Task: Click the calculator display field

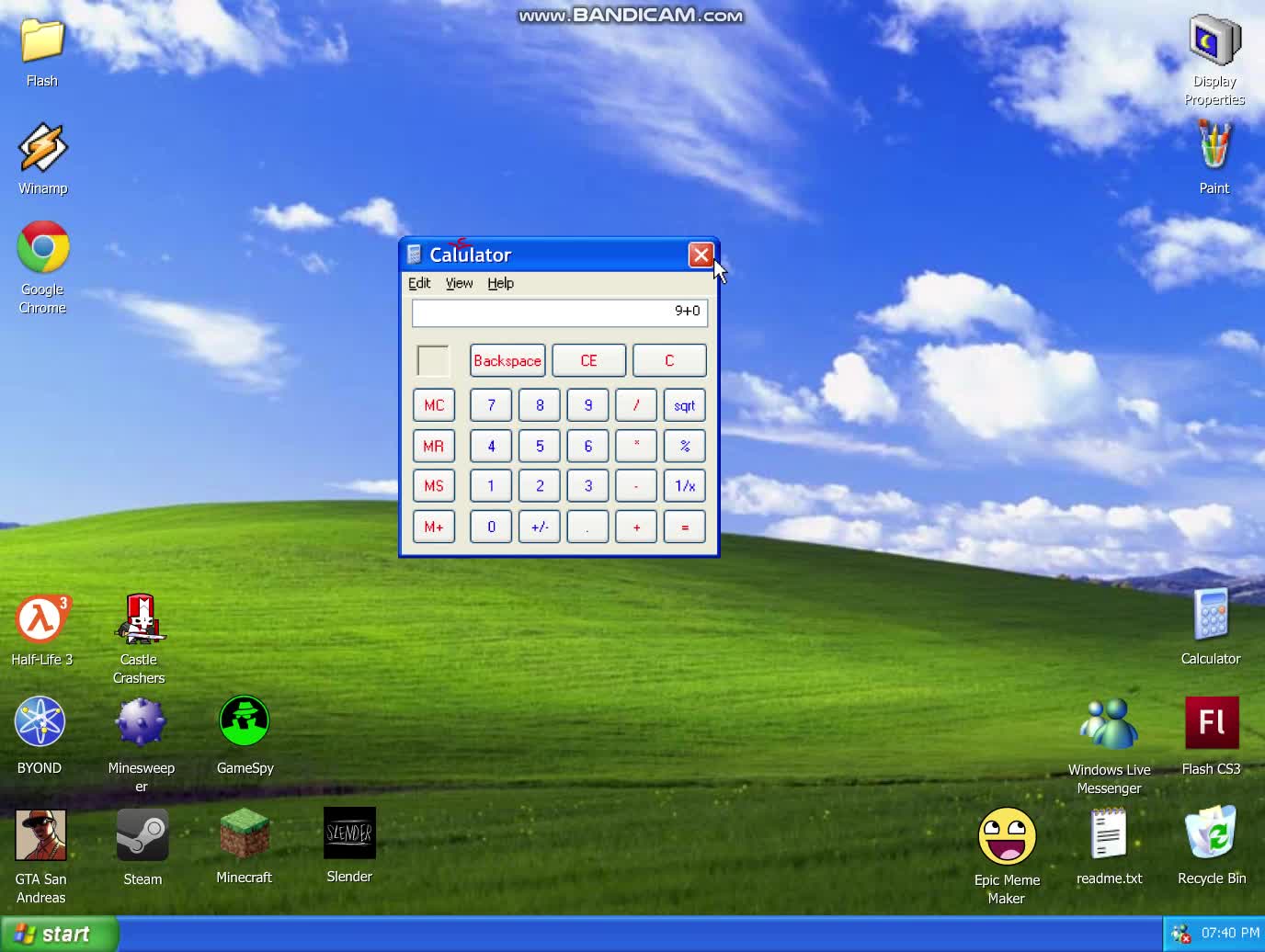Action: (x=559, y=312)
